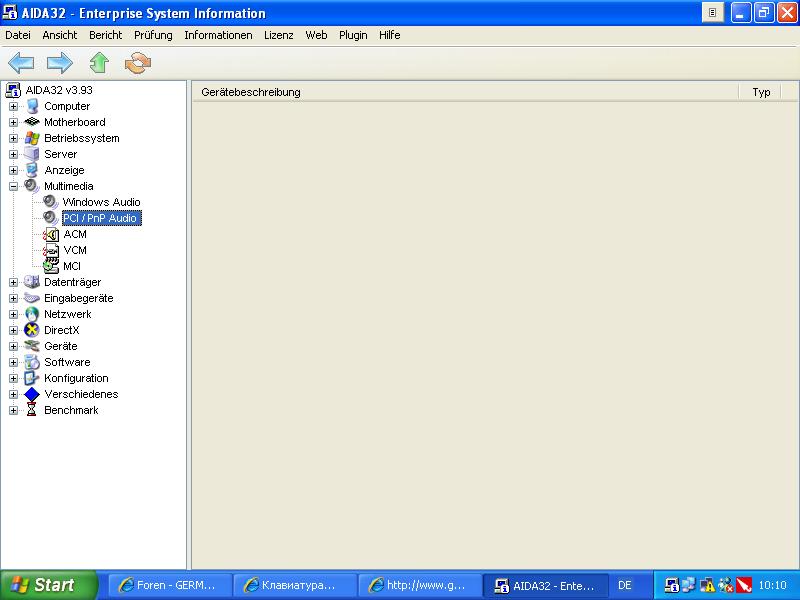The height and width of the screenshot is (600, 800).
Task: Expand the Software node
Action: coord(13,362)
